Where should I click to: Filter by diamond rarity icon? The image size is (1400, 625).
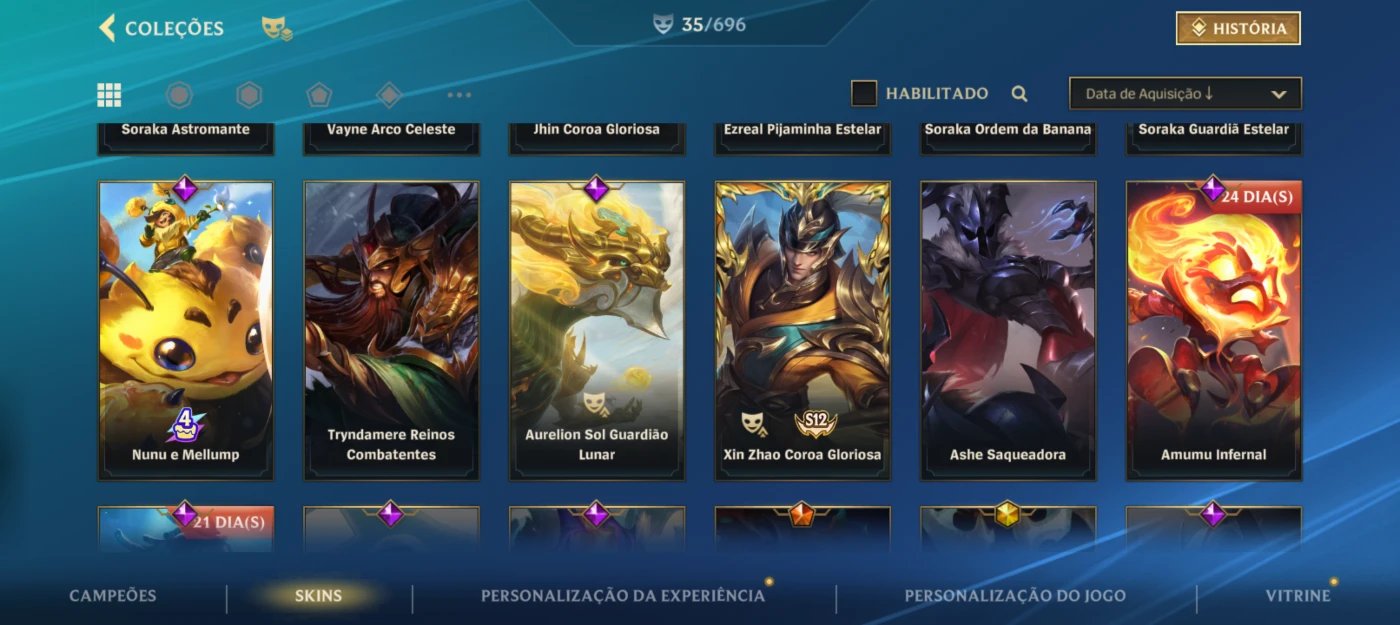(x=389, y=95)
